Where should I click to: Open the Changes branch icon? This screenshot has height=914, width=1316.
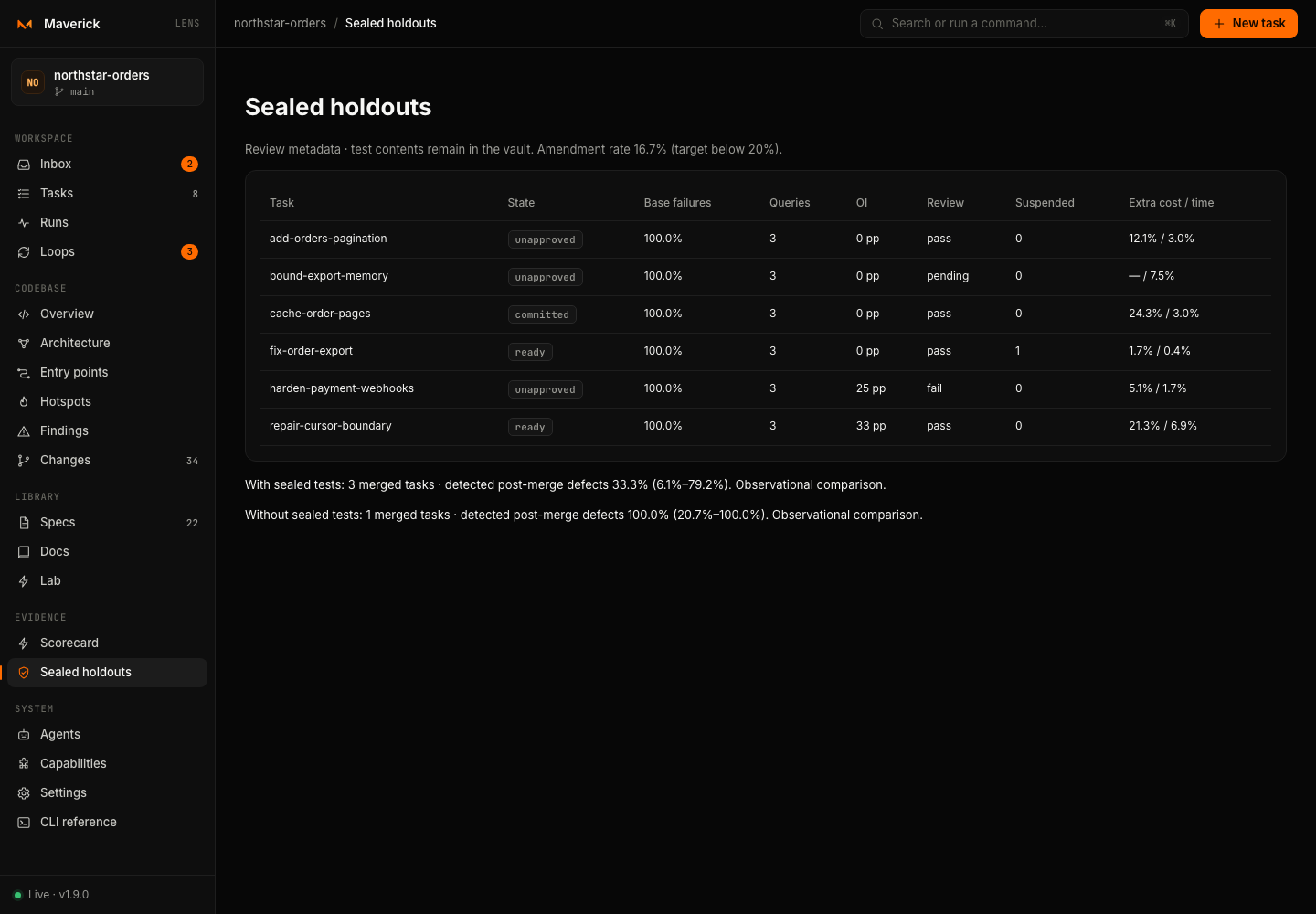24,461
